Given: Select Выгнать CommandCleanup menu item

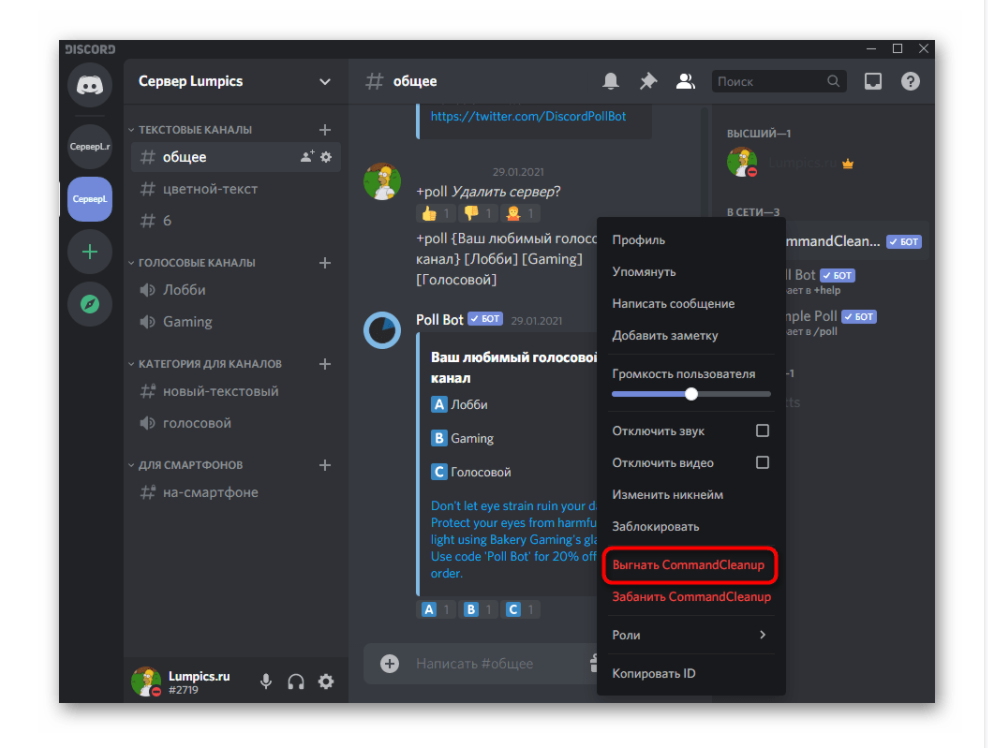Looking at the screenshot, I should (688, 565).
